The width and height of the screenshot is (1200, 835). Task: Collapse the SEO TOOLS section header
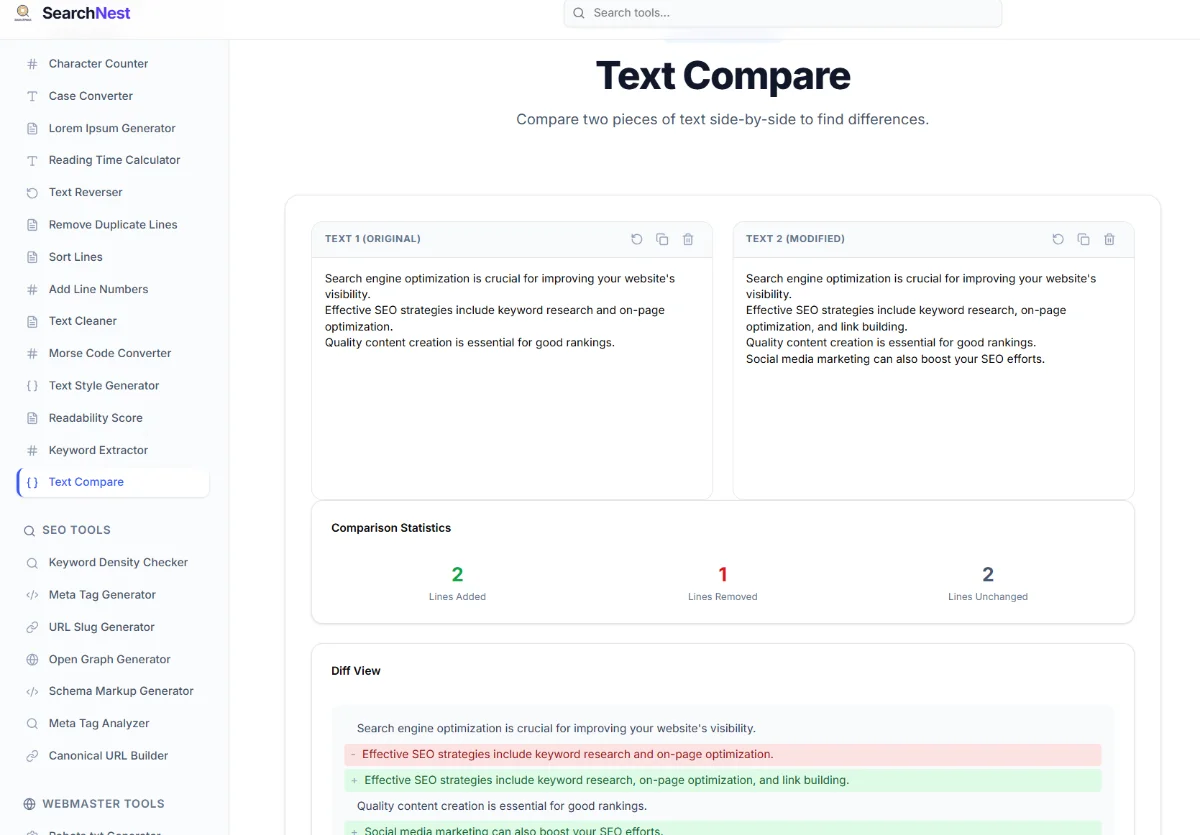pos(67,530)
